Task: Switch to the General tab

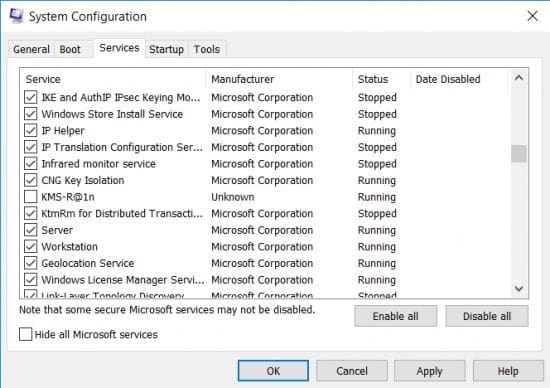Action: 32,49
